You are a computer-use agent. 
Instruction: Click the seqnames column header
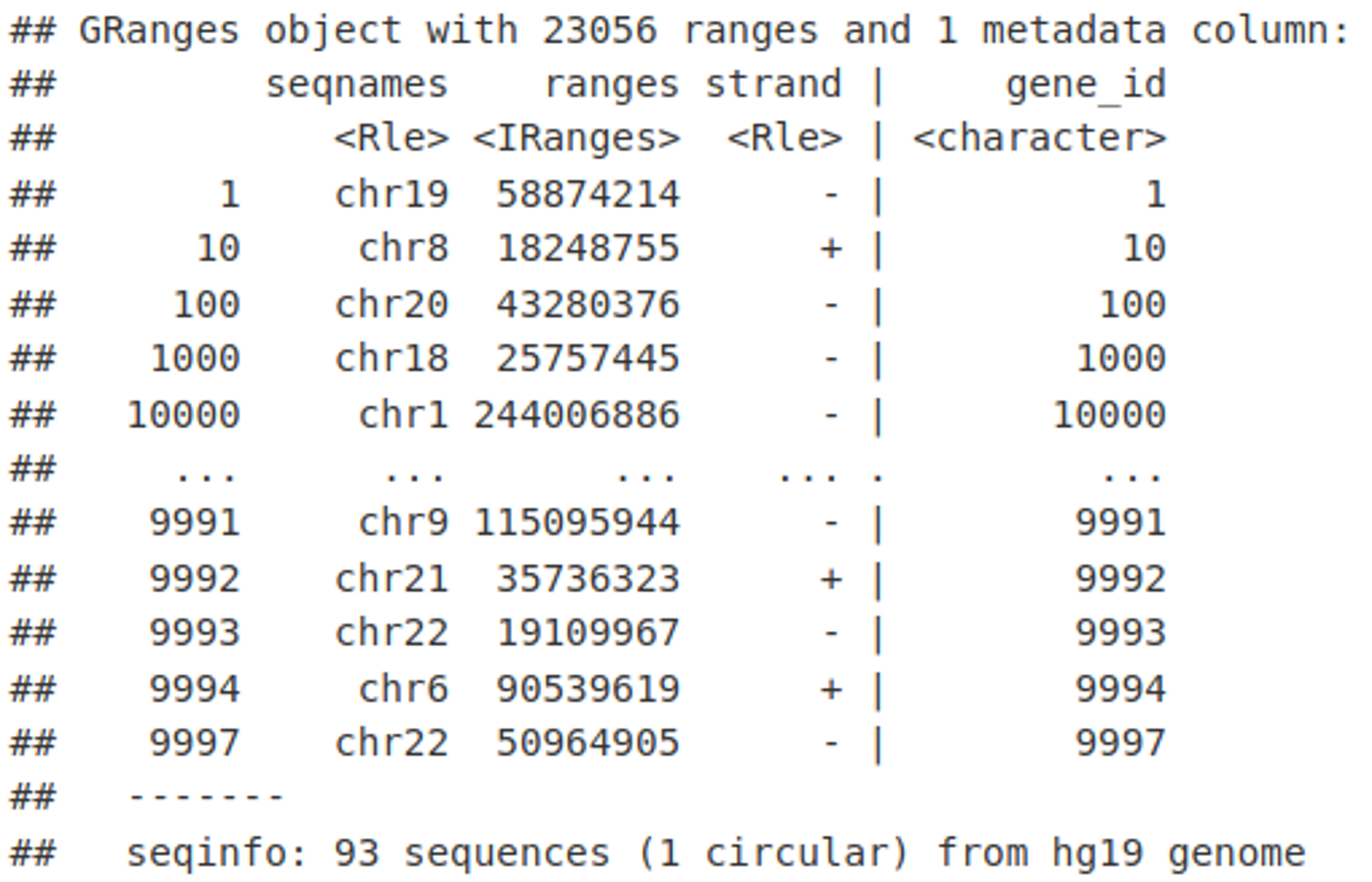coord(357,86)
